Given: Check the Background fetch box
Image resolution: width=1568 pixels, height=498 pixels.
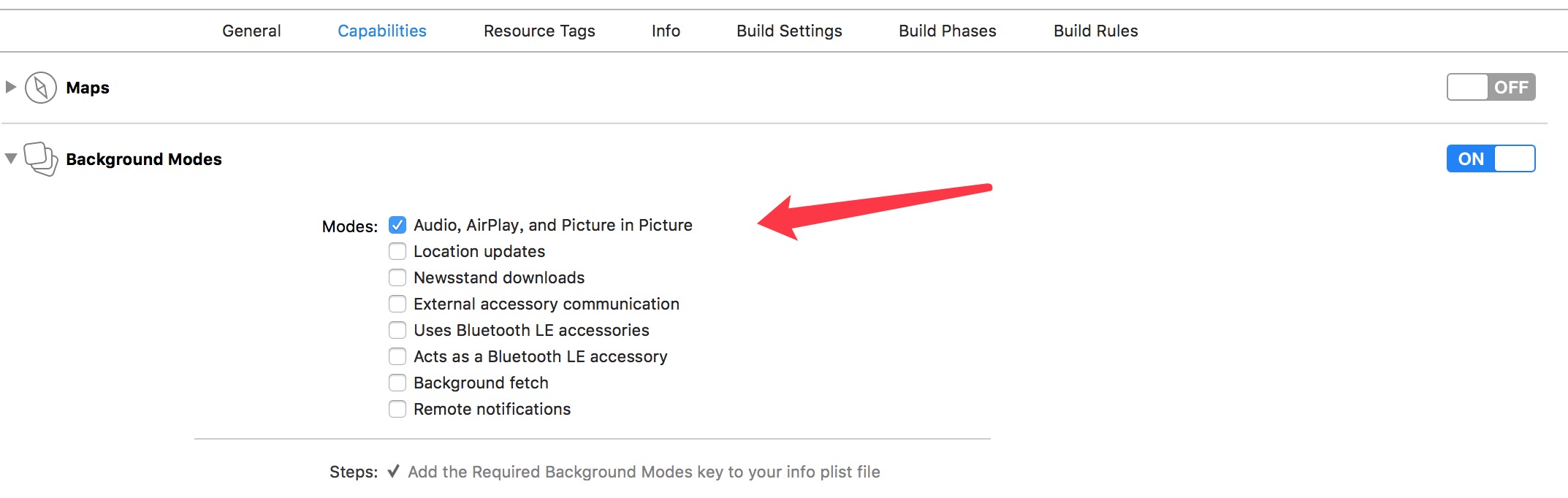Looking at the screenshot, I should point(397,383).
